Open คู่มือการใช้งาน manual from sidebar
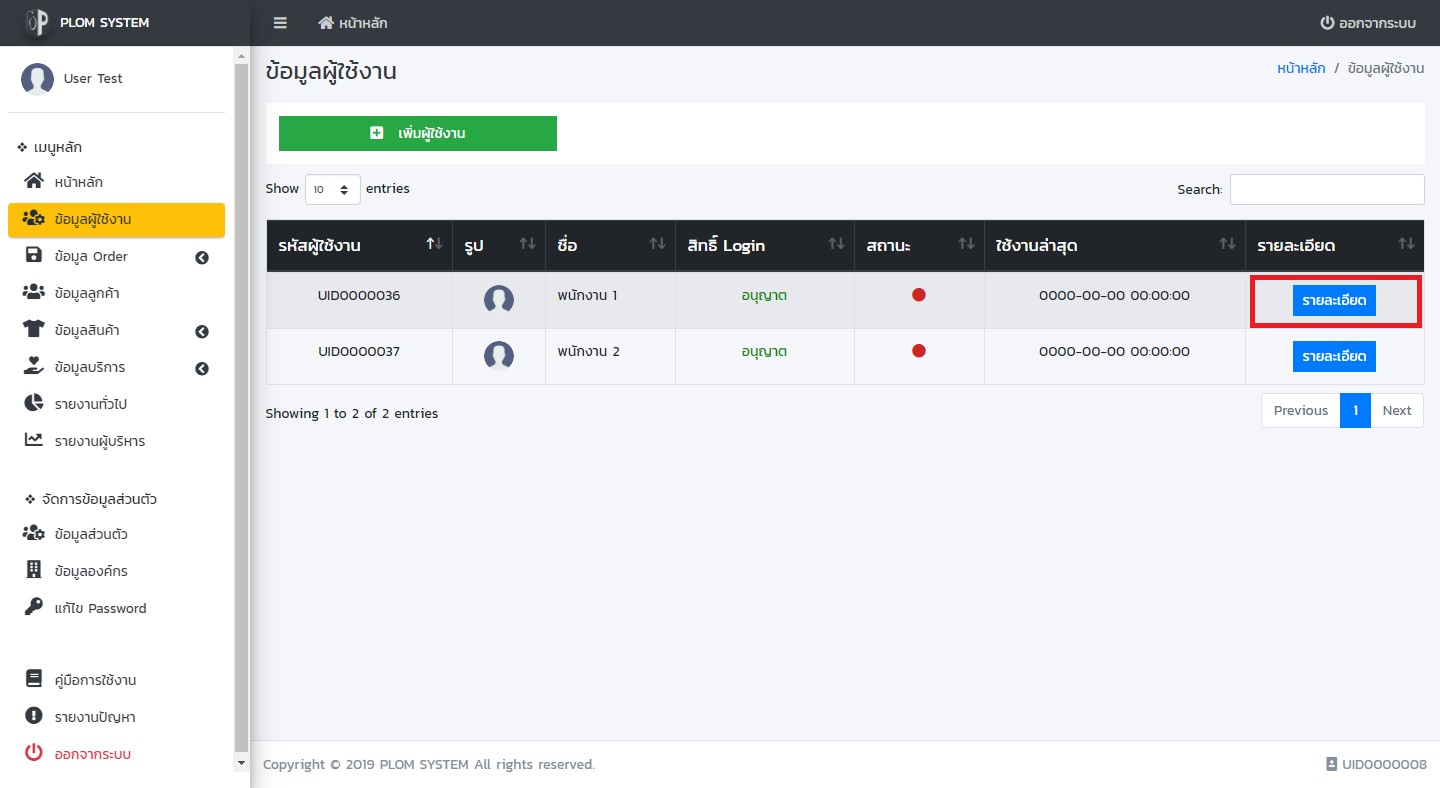This screenshot has height=788, width=1440. 95,680
